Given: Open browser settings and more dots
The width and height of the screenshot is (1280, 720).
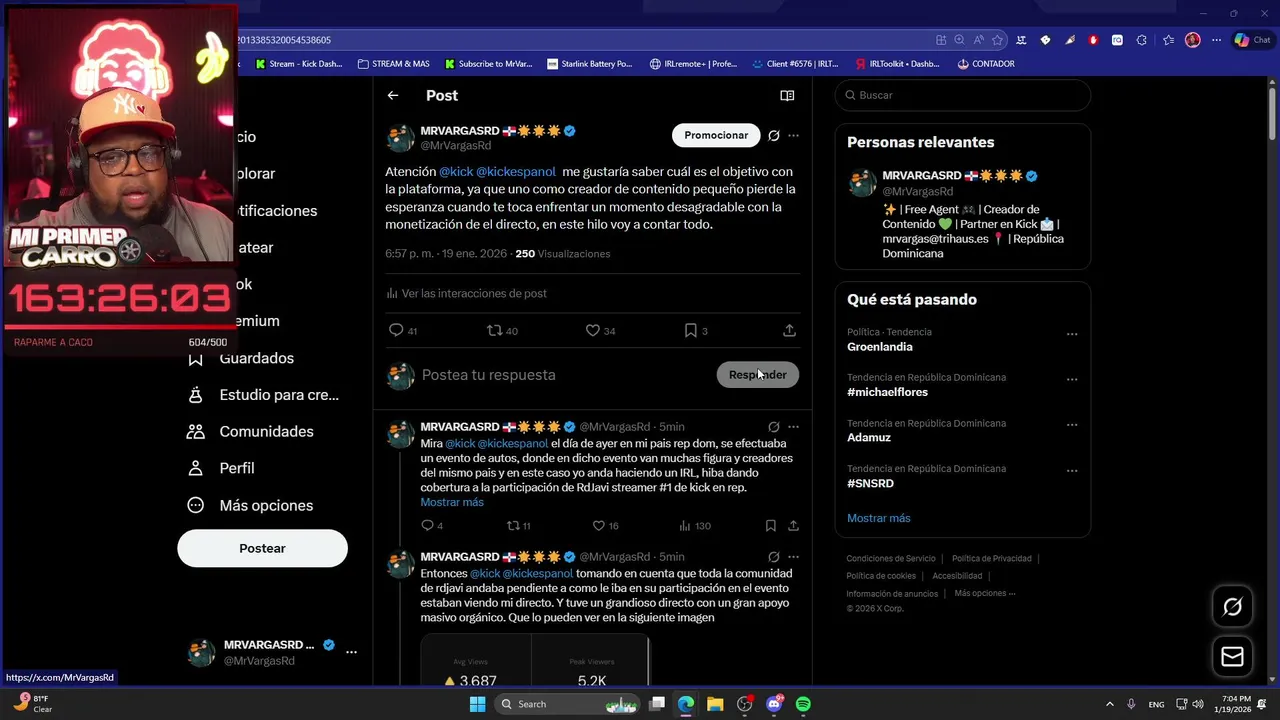Looking at the screenshot, I should click(1216, 40).
